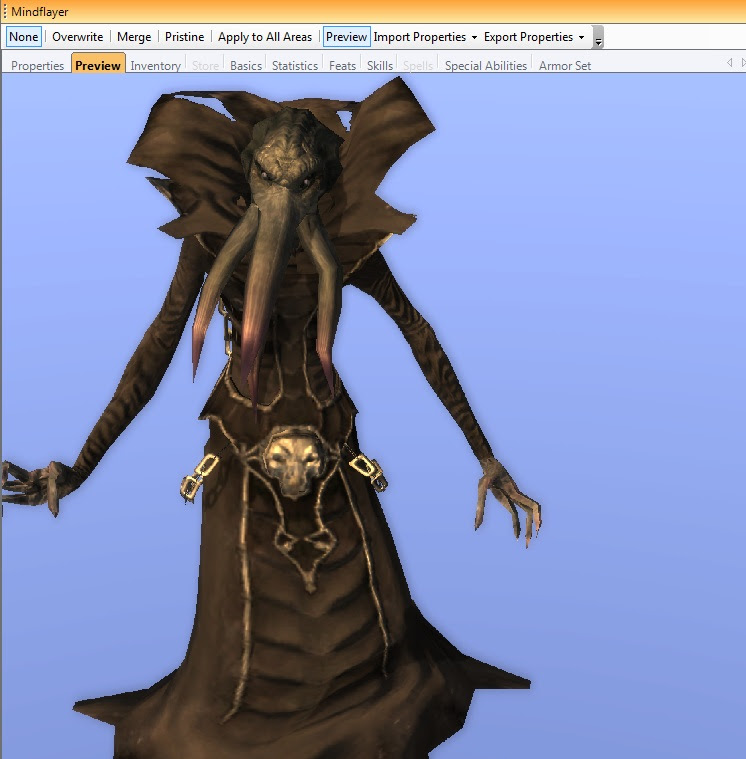Expand the toolbar overflow options arrow
746x759 pixels.
click(598, 37)
